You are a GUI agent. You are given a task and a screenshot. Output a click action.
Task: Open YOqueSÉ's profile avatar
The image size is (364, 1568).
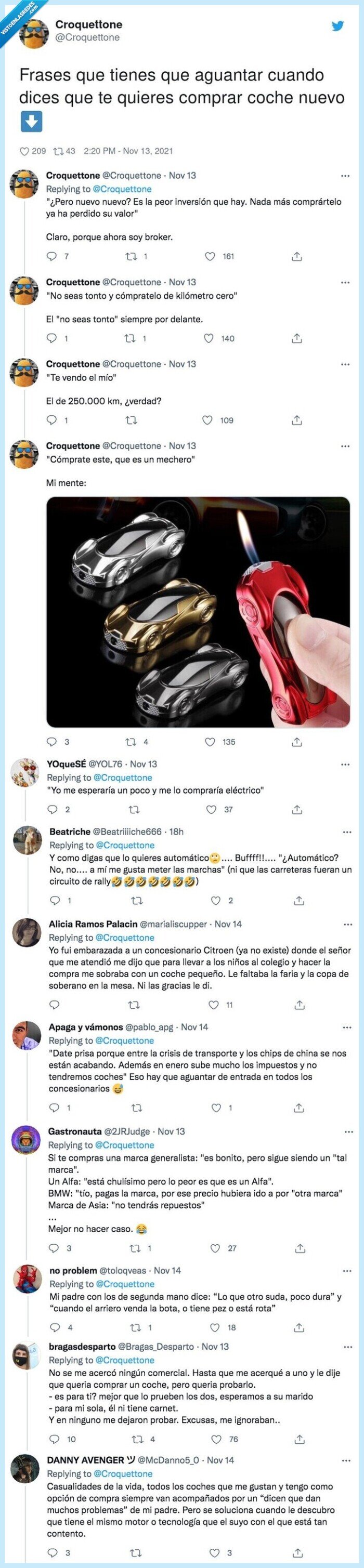tap(25, 773)
